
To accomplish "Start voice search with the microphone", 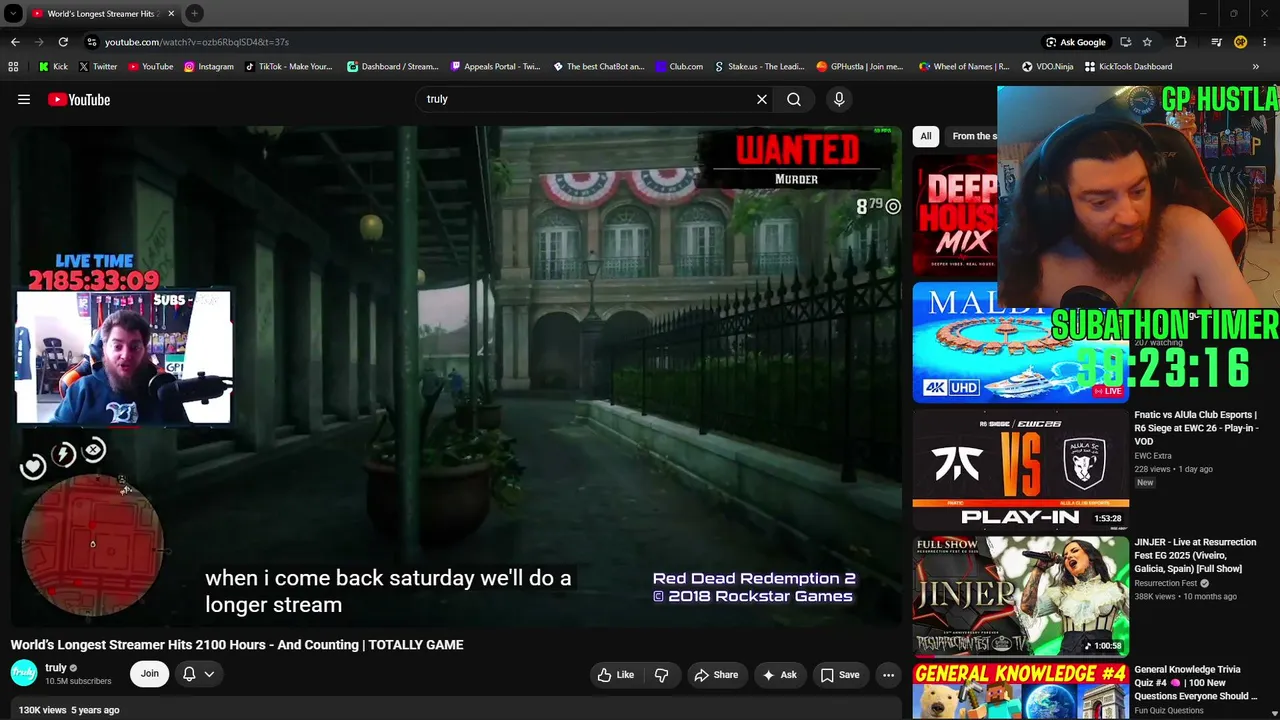I will 839,99.
